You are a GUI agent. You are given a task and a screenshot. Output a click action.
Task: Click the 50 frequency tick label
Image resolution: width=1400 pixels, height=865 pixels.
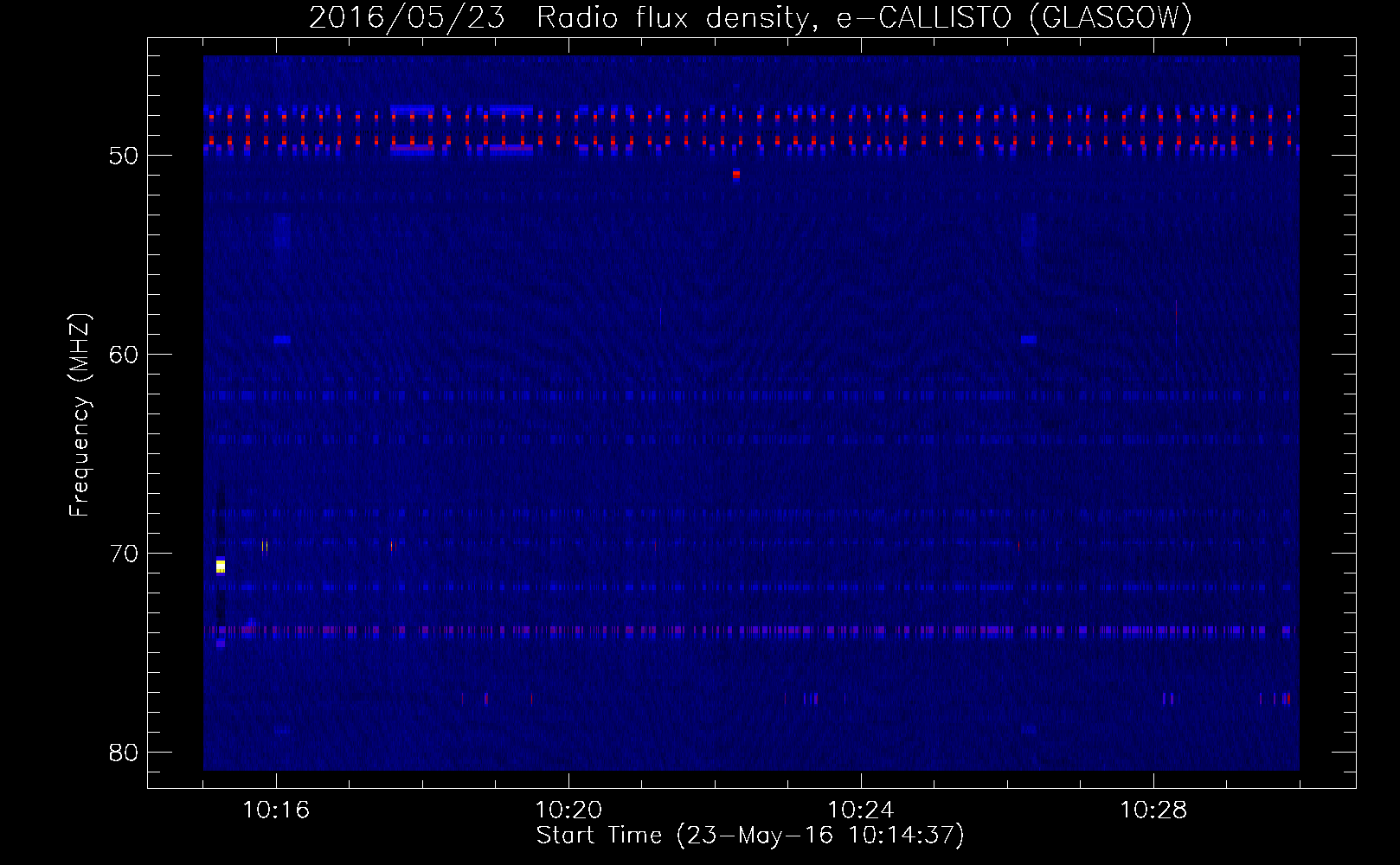(x=124, y=156)
